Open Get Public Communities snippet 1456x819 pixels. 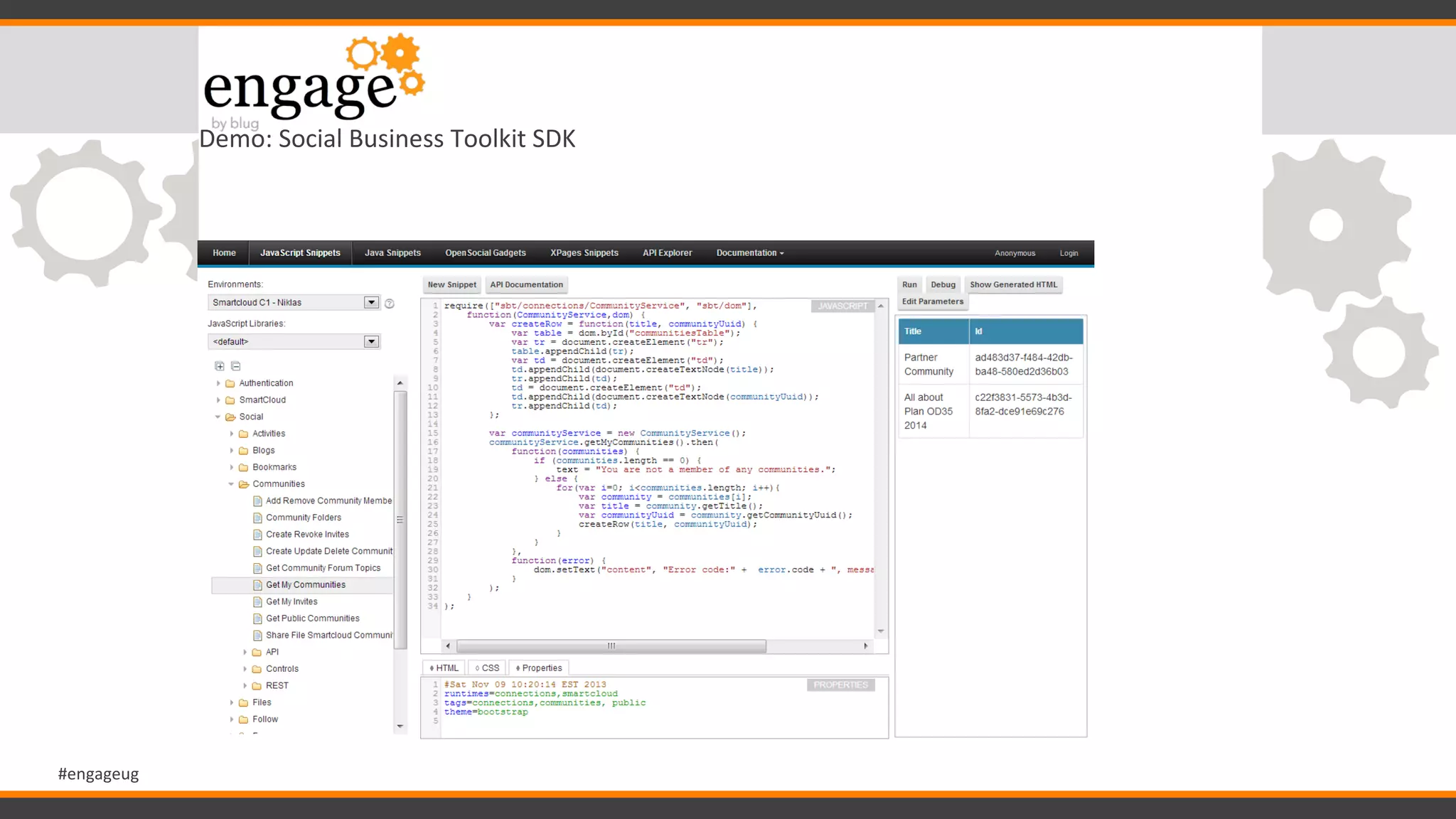[313, 619]
